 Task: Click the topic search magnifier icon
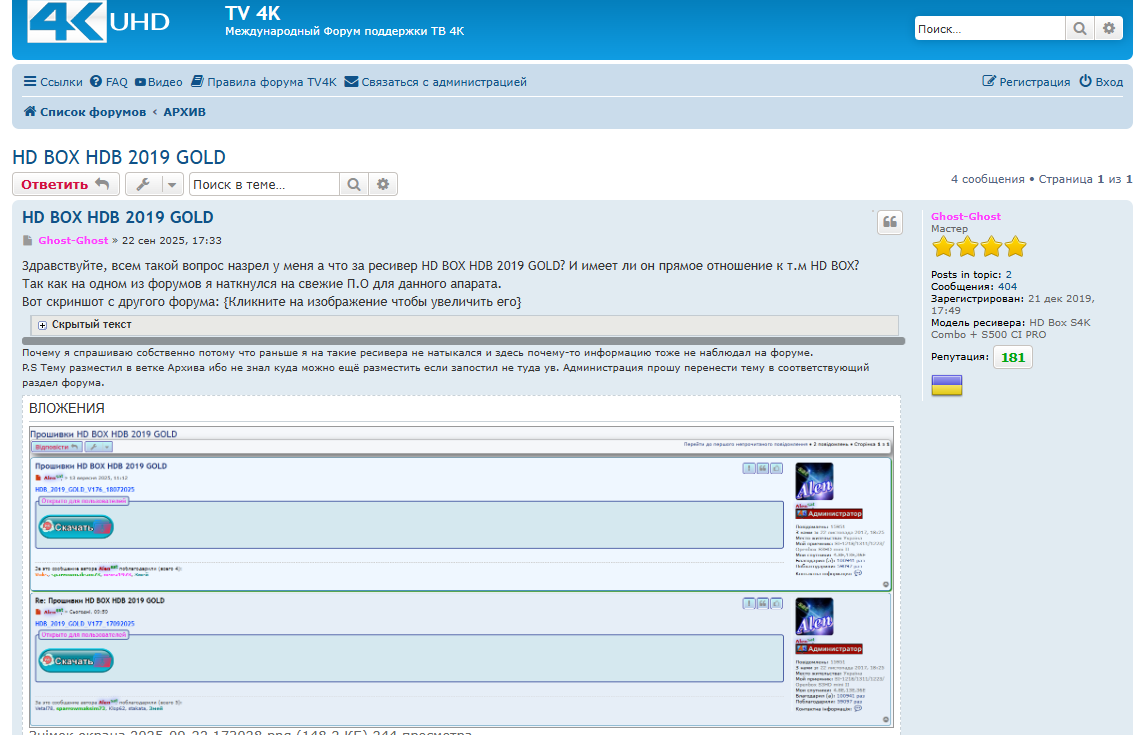click(354, 184)
